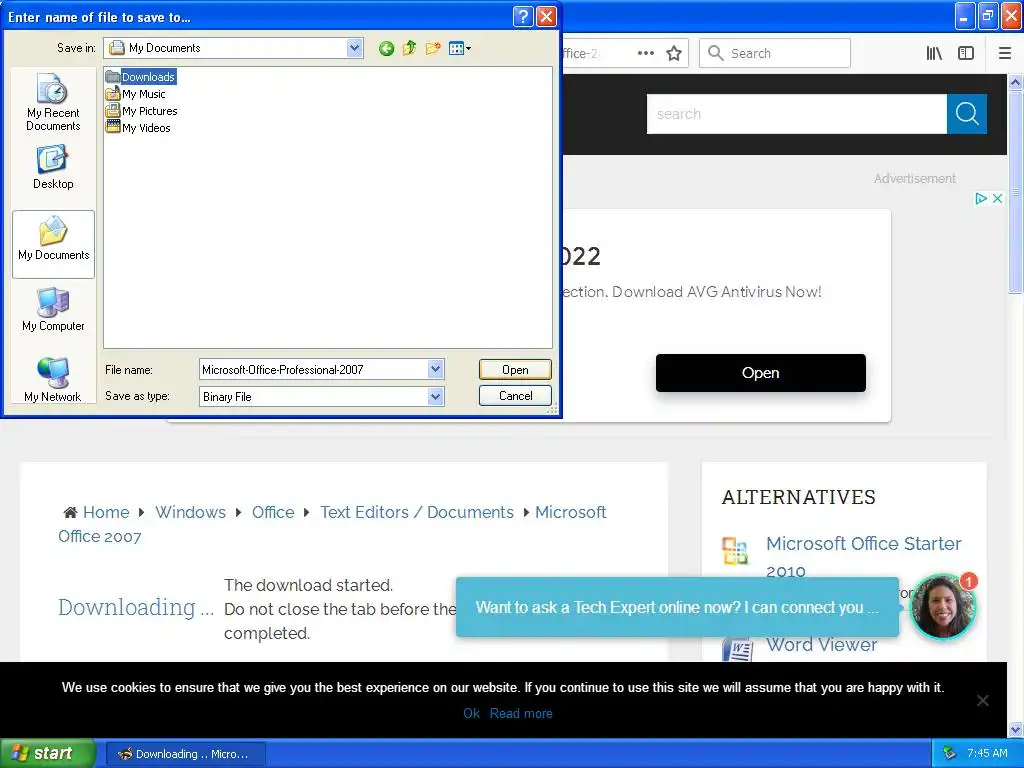The image size is (1024, 768).
Task: Select the My Videos folder
Action: click(138, 128)
